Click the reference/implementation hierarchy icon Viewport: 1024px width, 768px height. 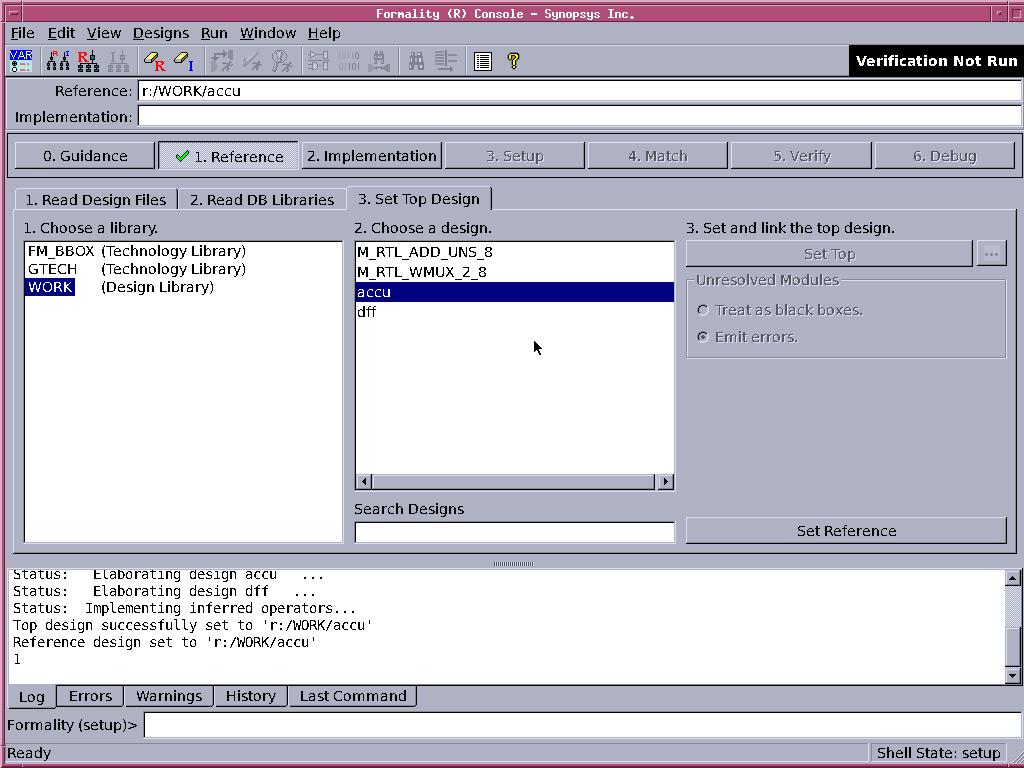pyautogui.click(x=57, y=61)
